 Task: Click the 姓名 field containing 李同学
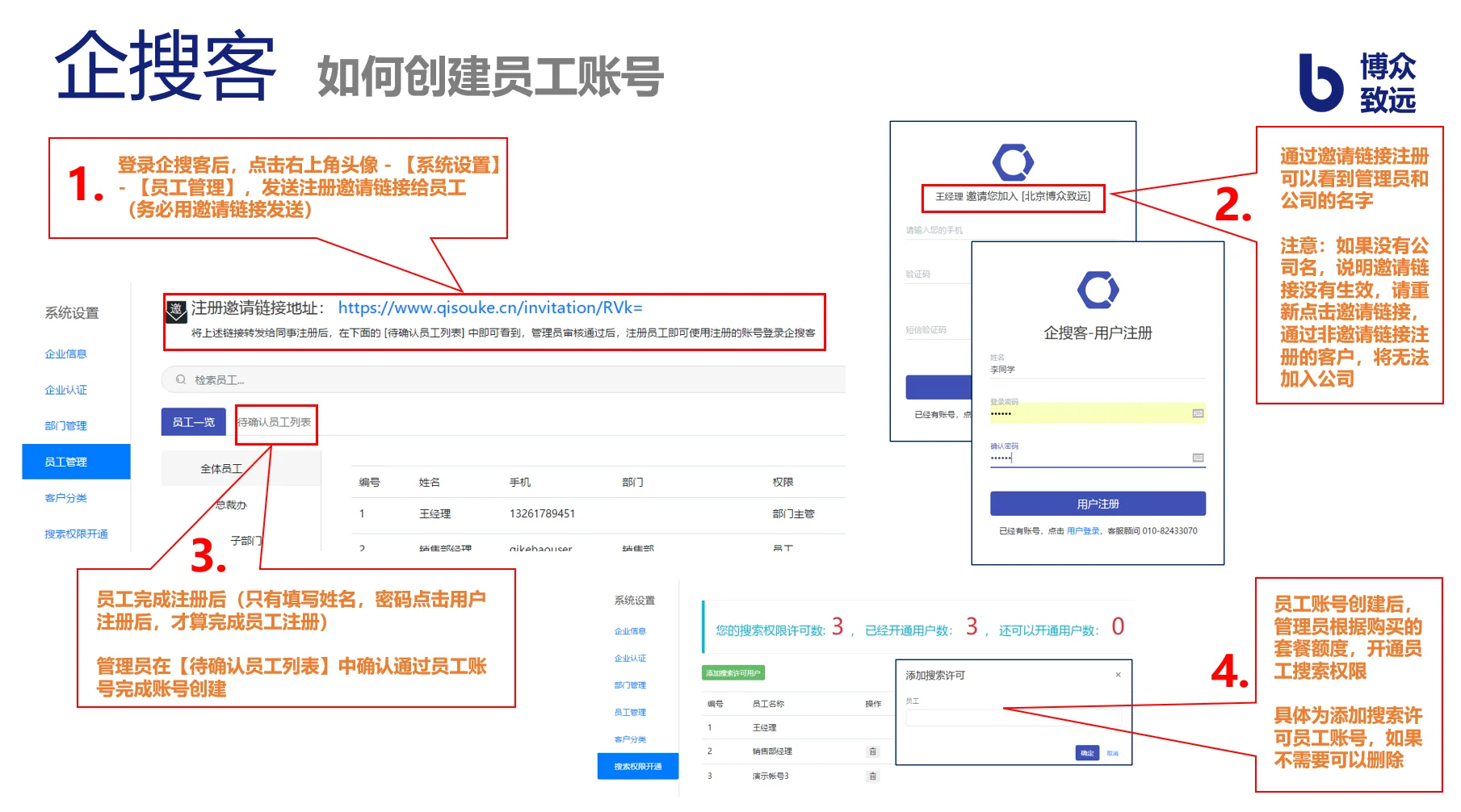pyautogui.click(x=1098, y=369)
